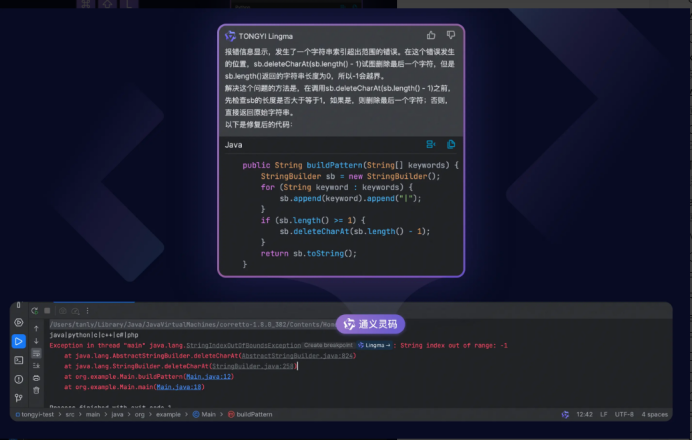This screenshot has width=692, height=441.
Task: Click the Java language label in code block
Action: click(233, 145)
